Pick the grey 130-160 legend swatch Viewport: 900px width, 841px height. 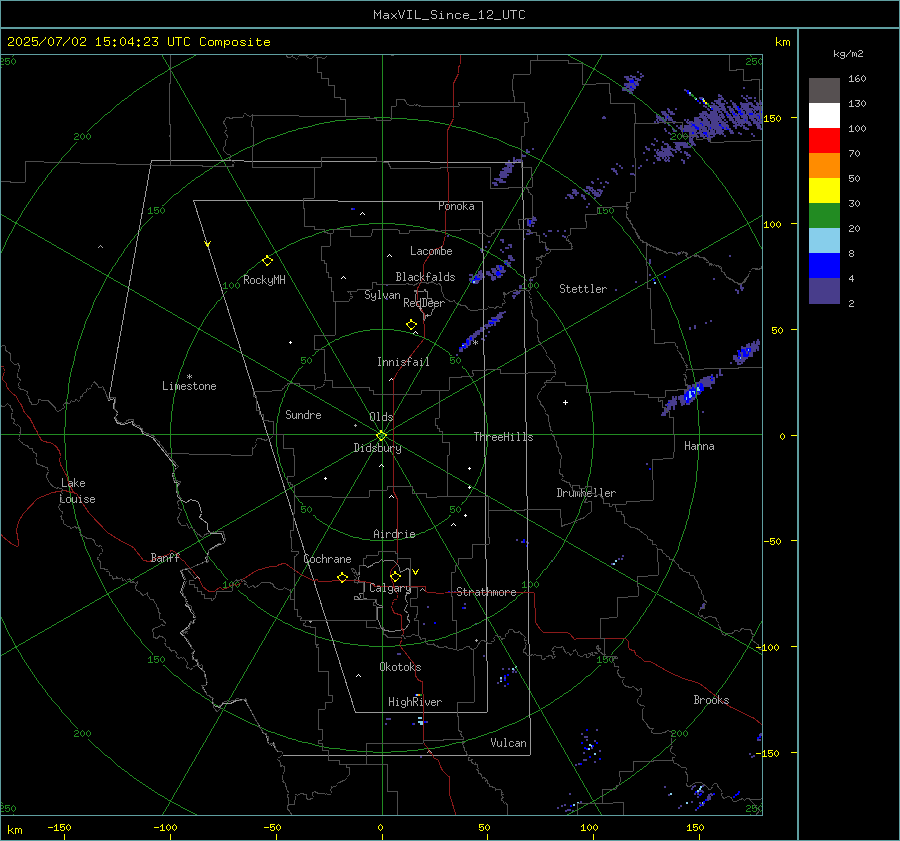click(824, 91)
